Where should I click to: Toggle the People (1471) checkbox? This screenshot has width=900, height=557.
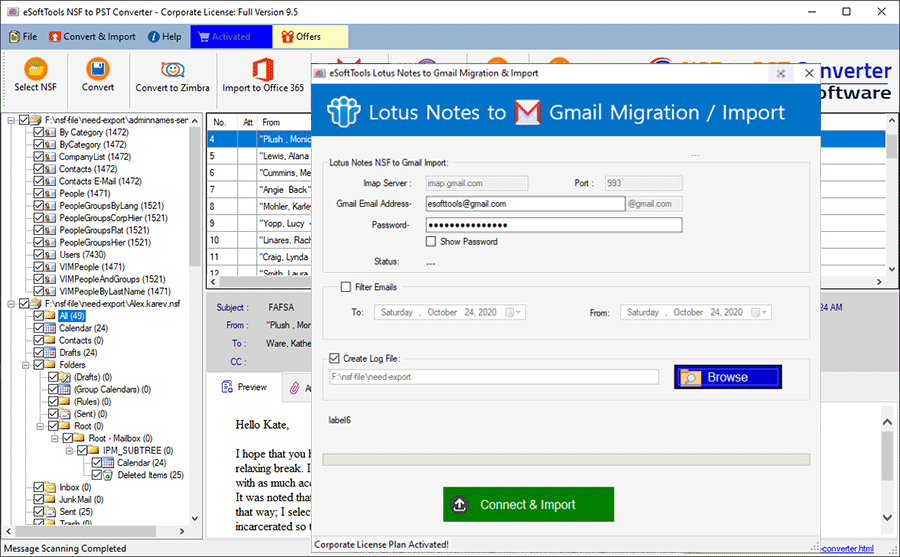(38, 194)
